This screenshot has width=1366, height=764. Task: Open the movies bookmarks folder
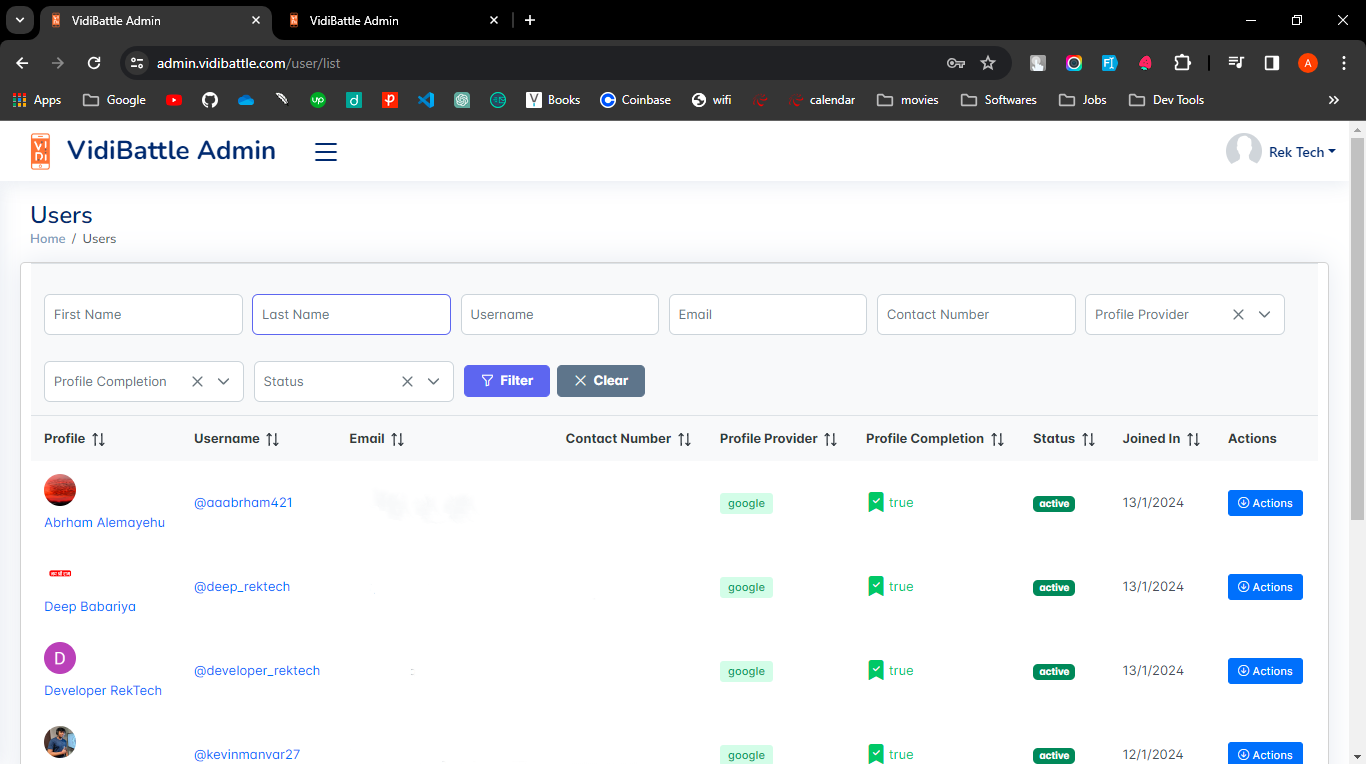pos(908,100)
